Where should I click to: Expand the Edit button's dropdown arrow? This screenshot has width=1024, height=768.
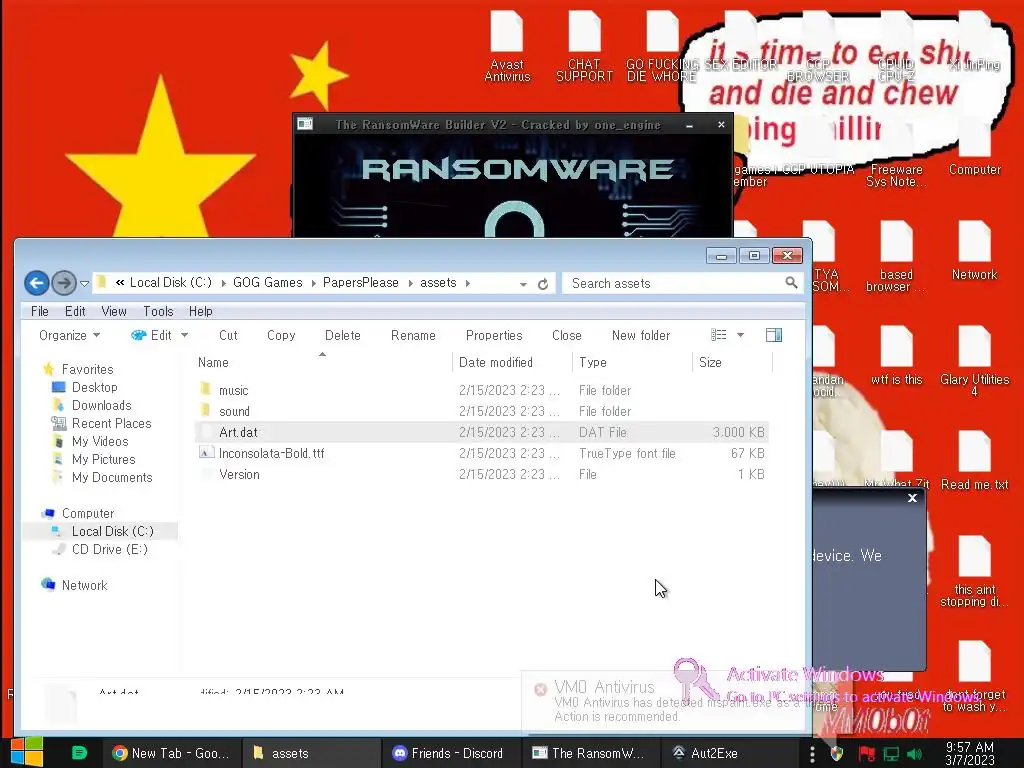coord(184,335)
